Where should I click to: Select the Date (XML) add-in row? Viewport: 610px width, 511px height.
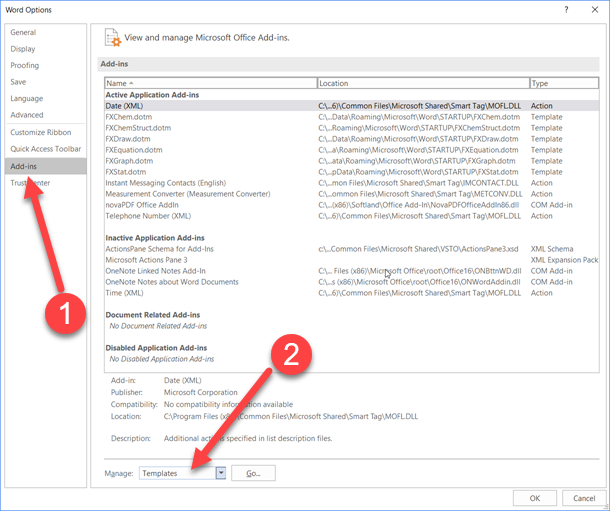coord(352,106)
